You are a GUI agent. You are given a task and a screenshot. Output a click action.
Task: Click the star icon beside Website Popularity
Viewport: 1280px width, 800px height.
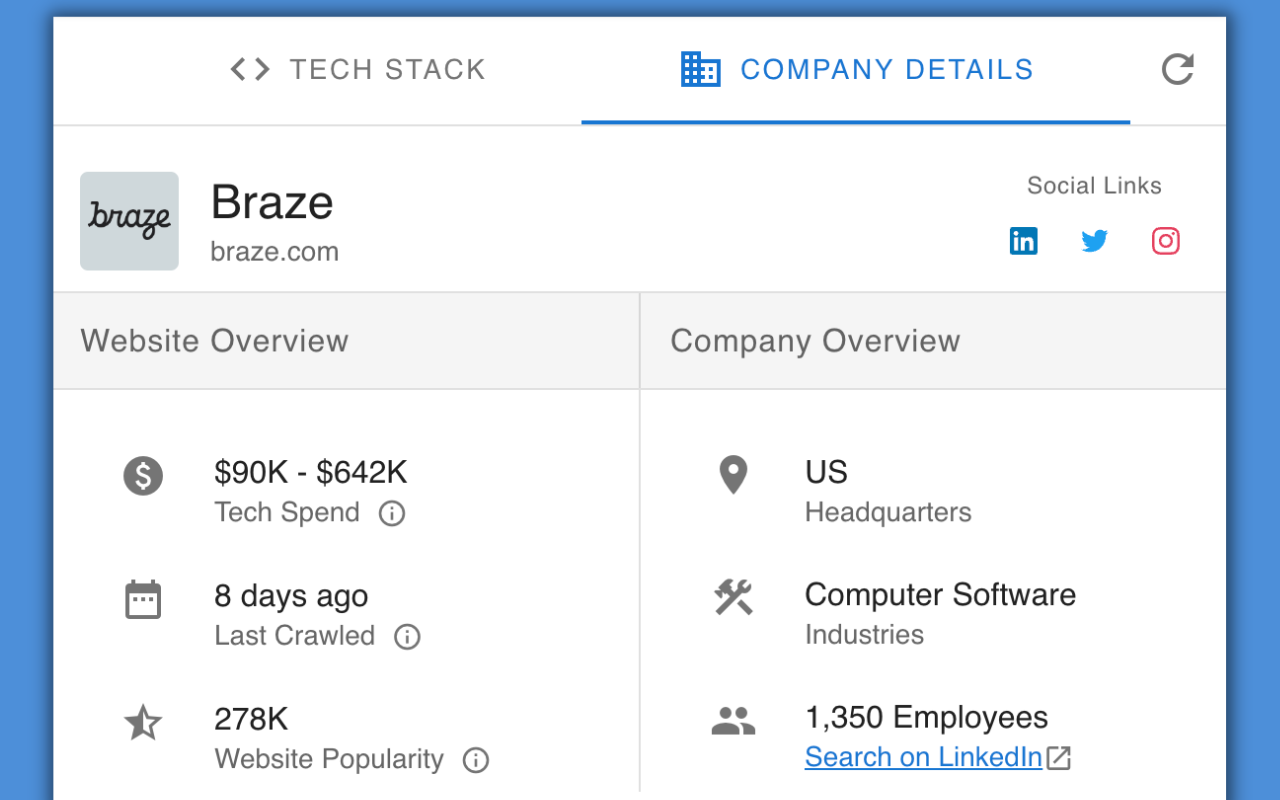(143, 722)
